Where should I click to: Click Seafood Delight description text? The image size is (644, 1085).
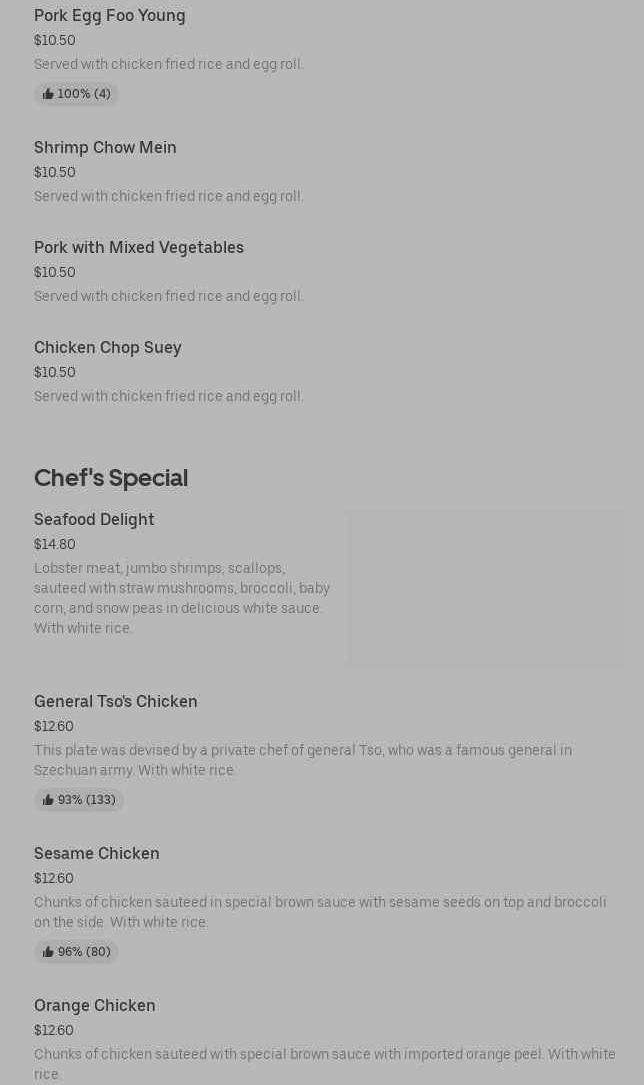click(182, 598)
